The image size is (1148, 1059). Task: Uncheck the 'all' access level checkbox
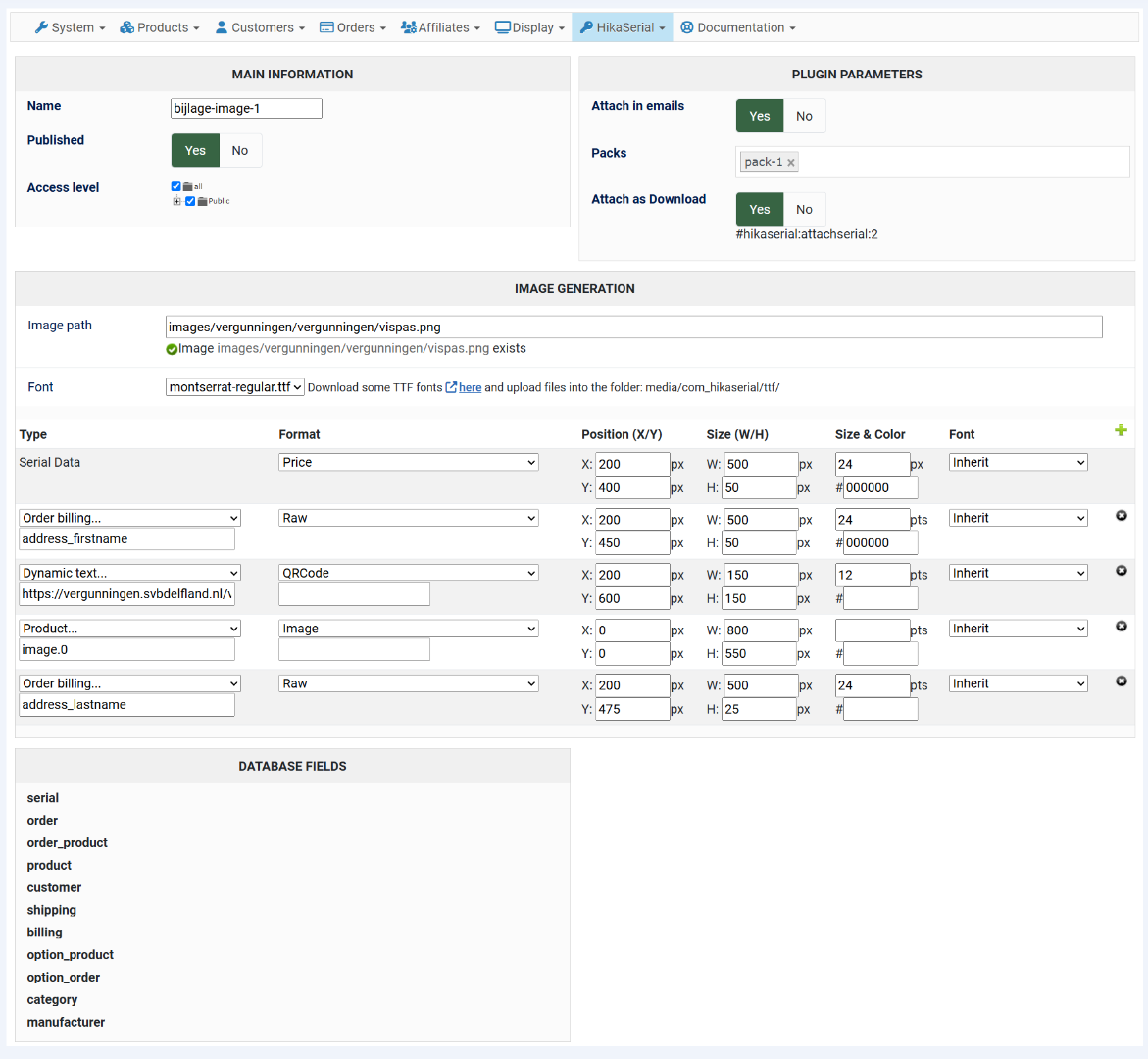pos(176,186)
